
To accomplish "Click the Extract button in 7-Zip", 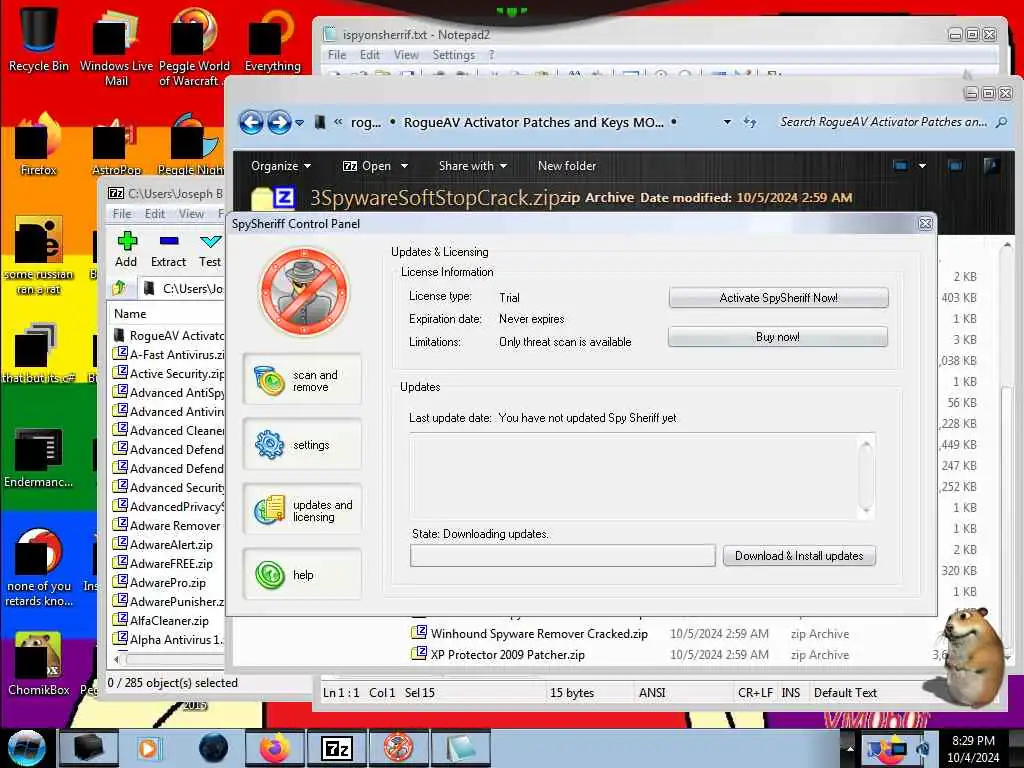I will pyautogui.click(x=168, y=249).
